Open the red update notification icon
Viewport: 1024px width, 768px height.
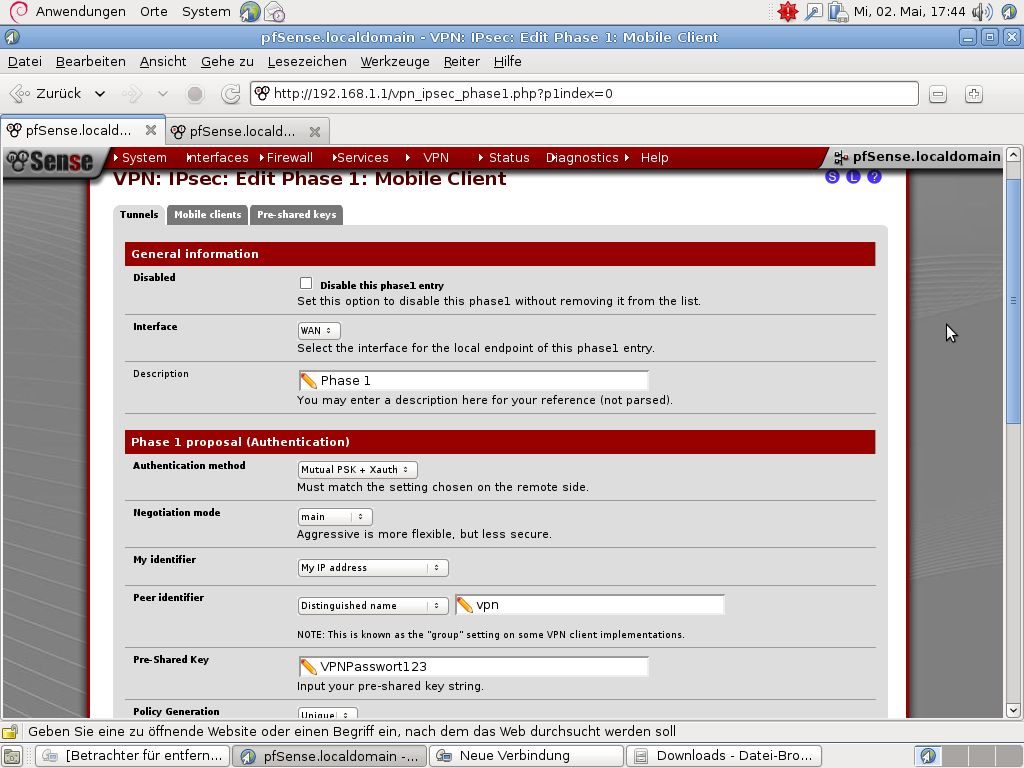tap(788, 12)
